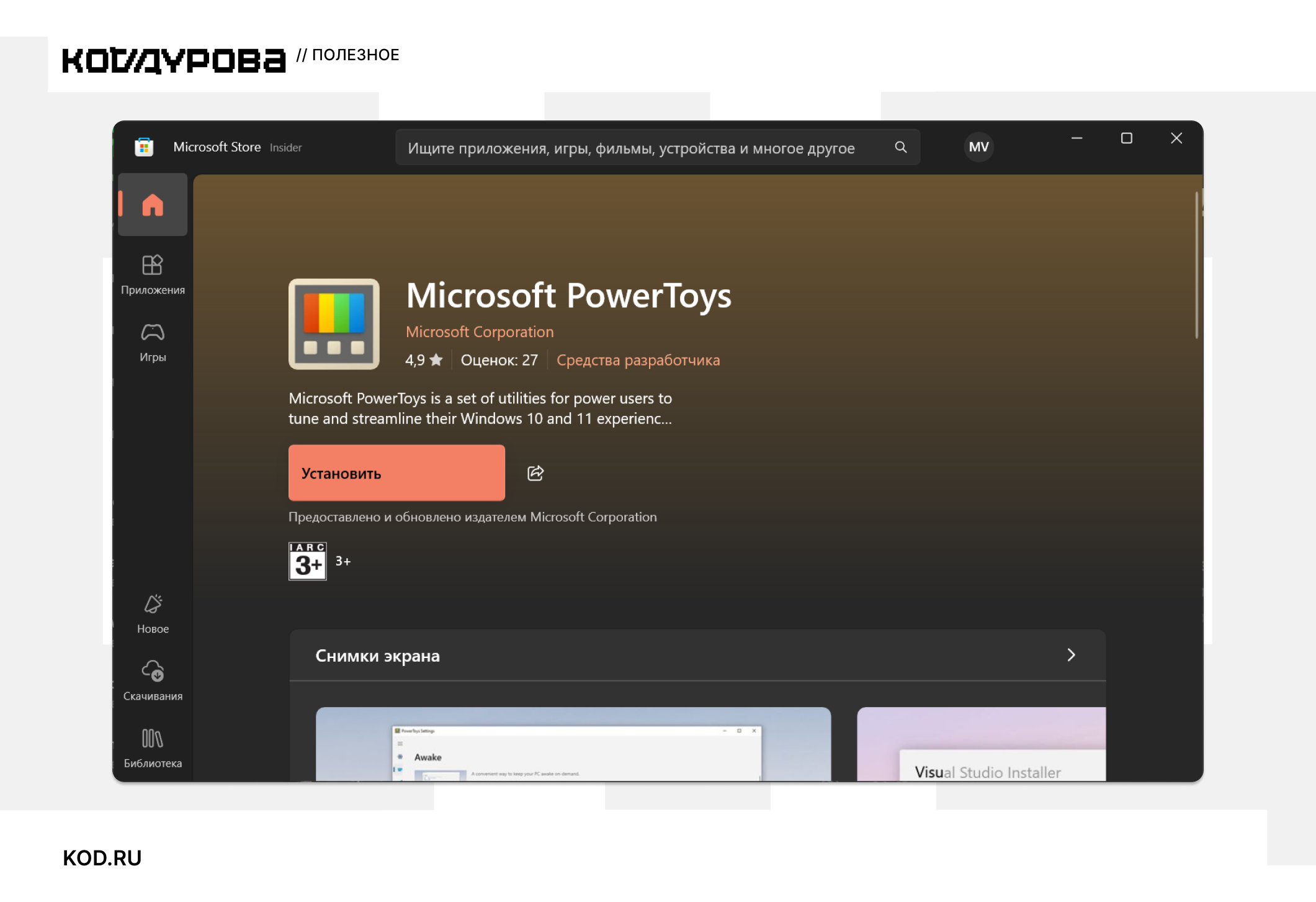Open the MV account profile menu
The width and height of the screenshot is (1316, 902).
pos(978,147)
